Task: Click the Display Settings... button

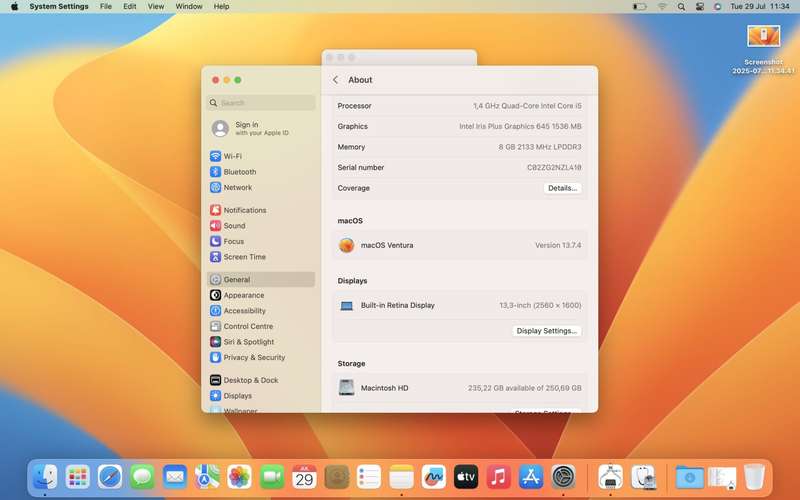Action: (546, 331)
